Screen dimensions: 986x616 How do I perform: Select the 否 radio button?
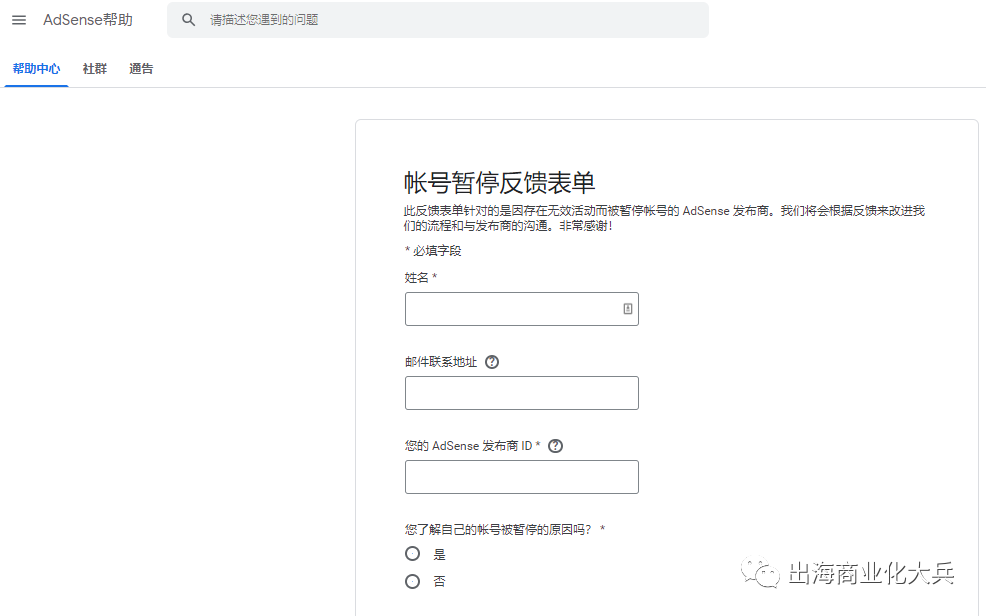tap(412, 581)
